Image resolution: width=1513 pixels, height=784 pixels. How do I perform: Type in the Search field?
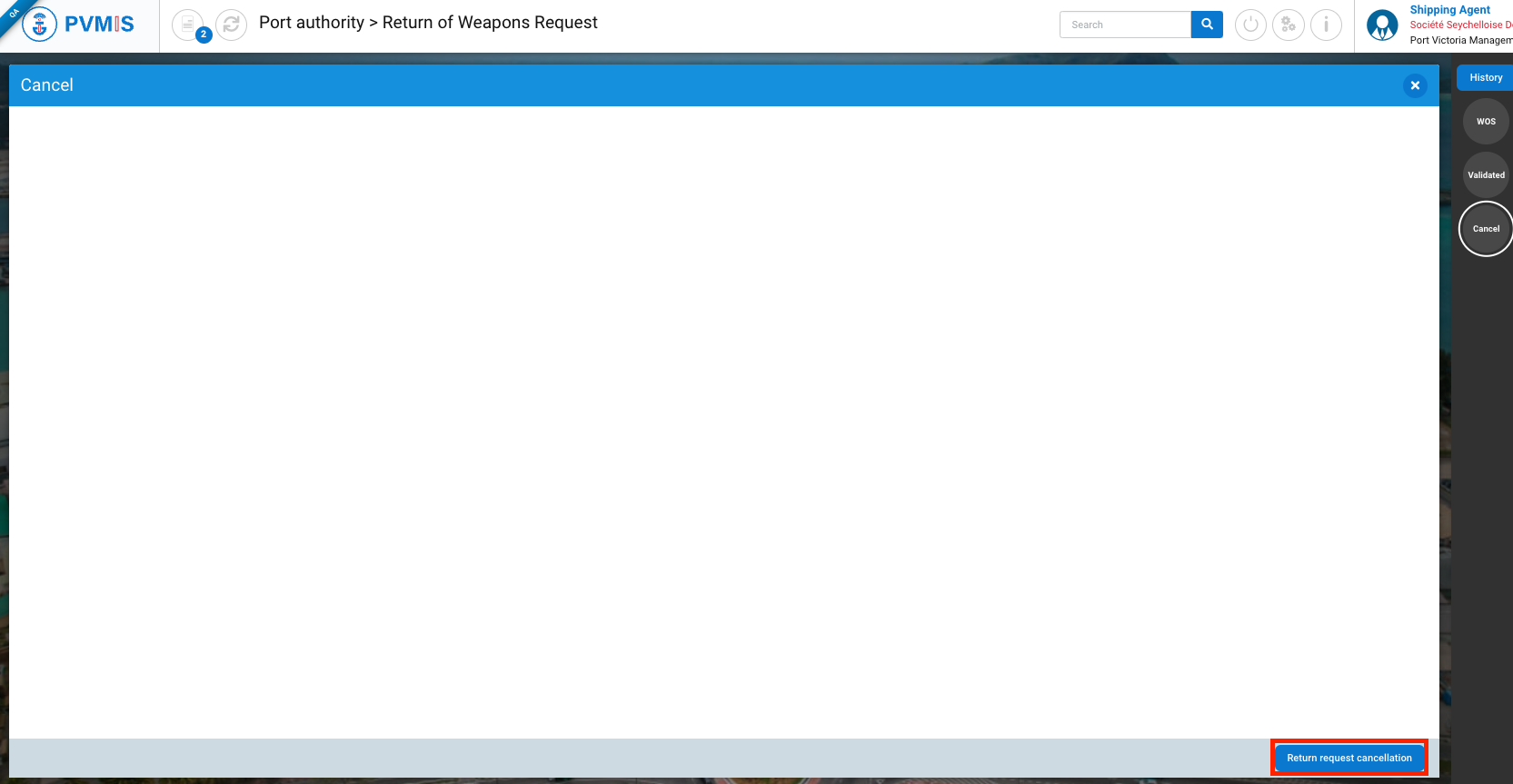(1125, 25)
